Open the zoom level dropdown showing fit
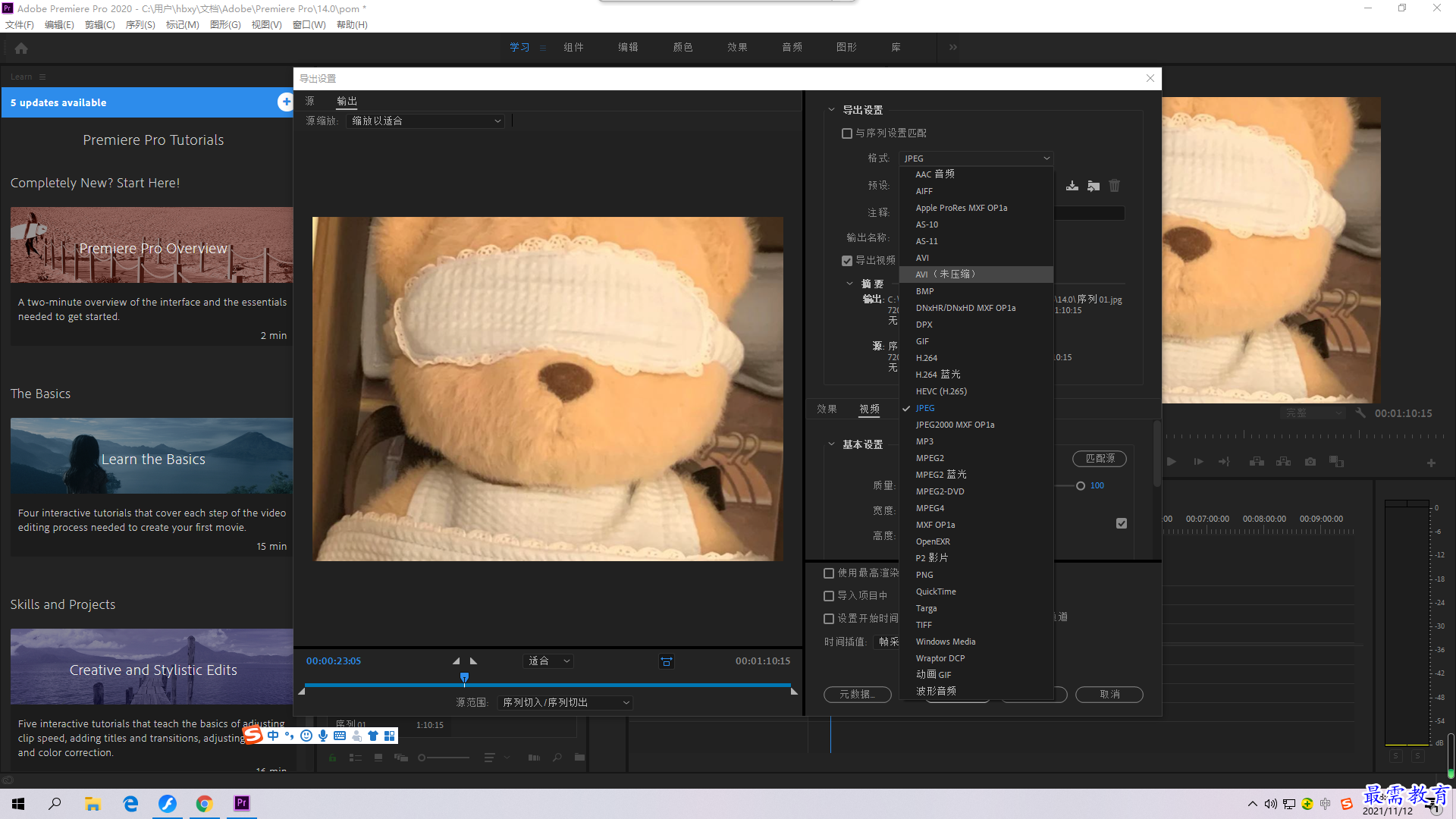The width and height of the screenshot is (1456, 819). pyautogui.click(x=548, y=661)
